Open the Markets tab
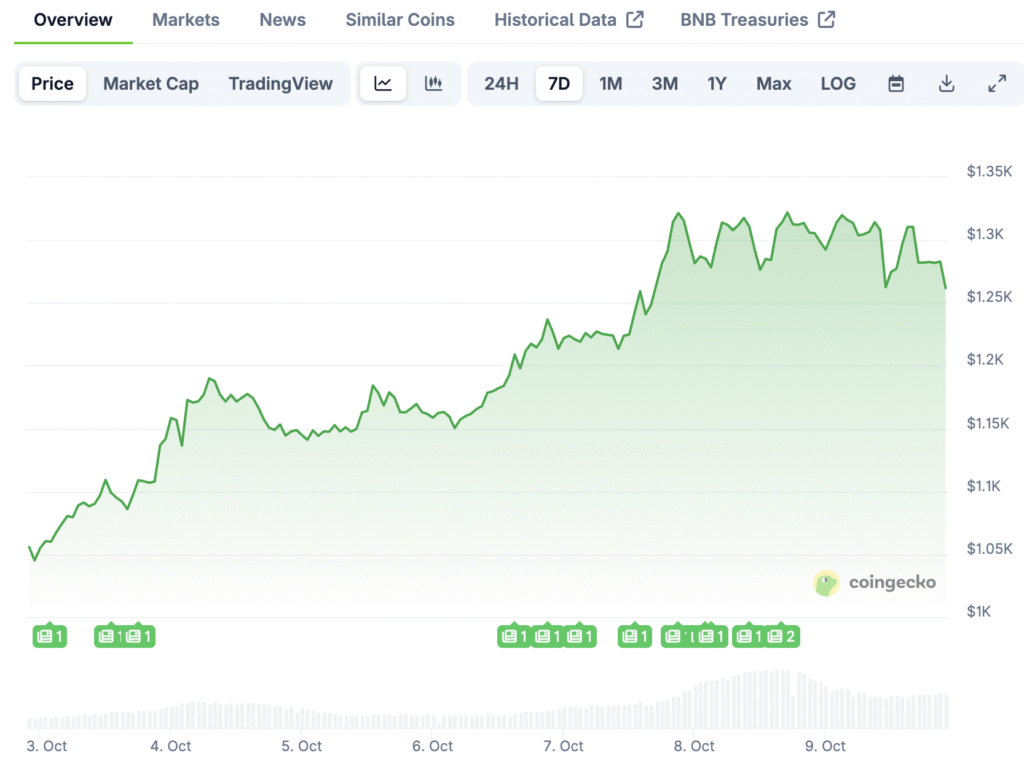This screenshot has width=1024, height=761. click(186, 20)
